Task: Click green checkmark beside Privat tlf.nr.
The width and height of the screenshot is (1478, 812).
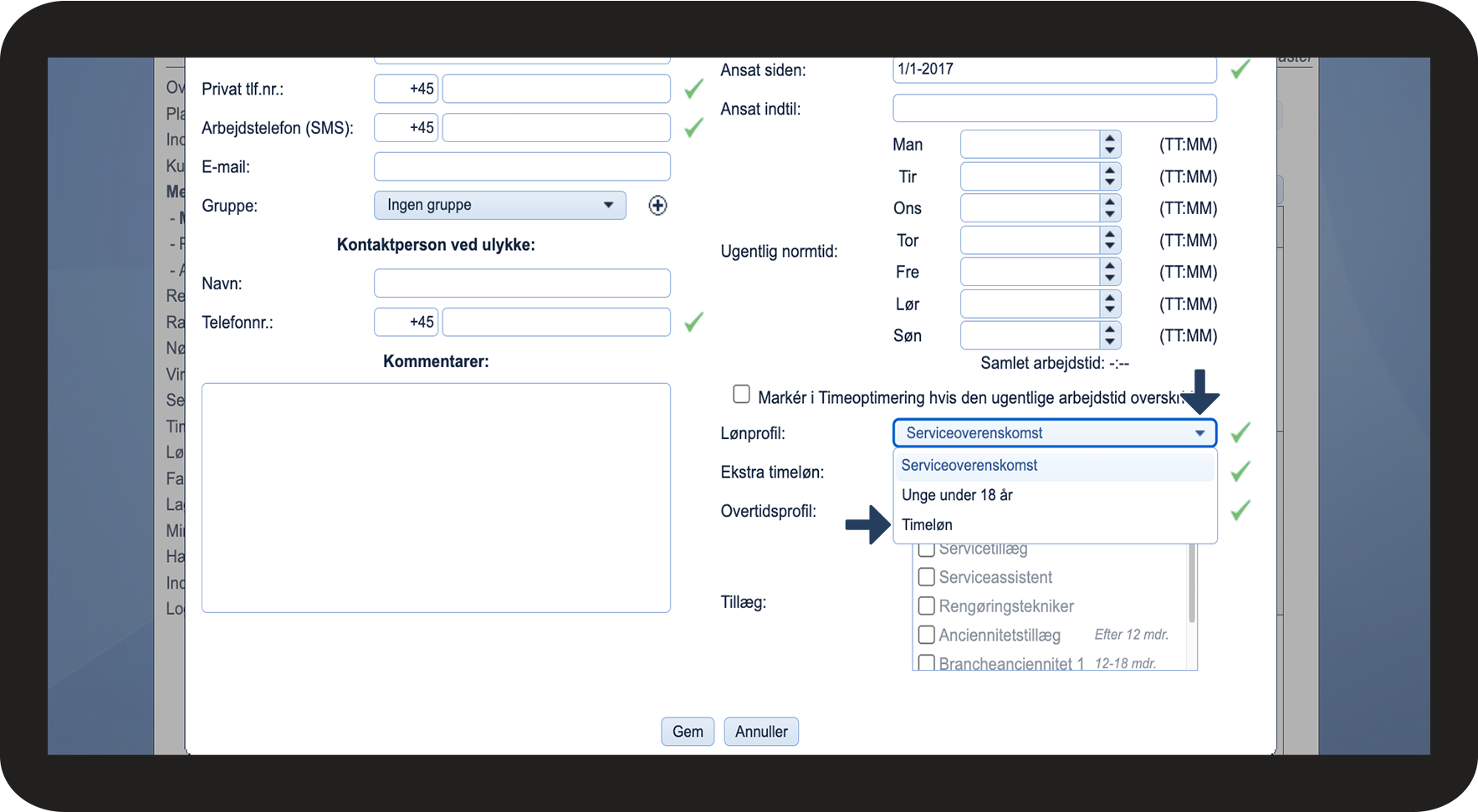Action: pos(693,89)
